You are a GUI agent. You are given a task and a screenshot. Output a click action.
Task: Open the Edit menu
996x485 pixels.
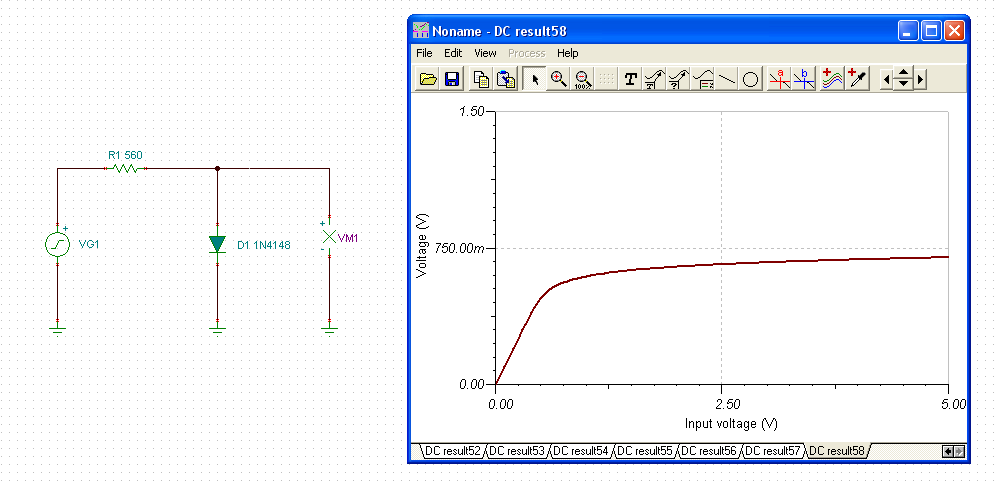(453, 53)
